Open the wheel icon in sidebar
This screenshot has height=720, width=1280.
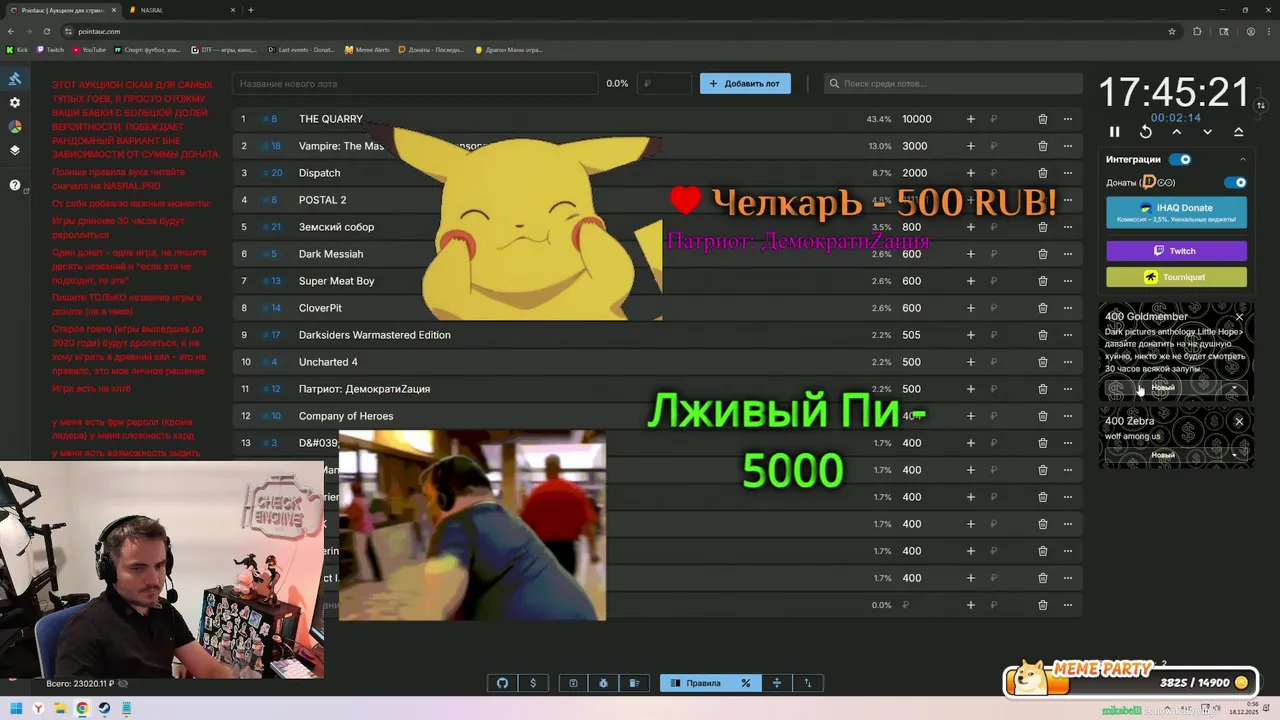point(15,127)
